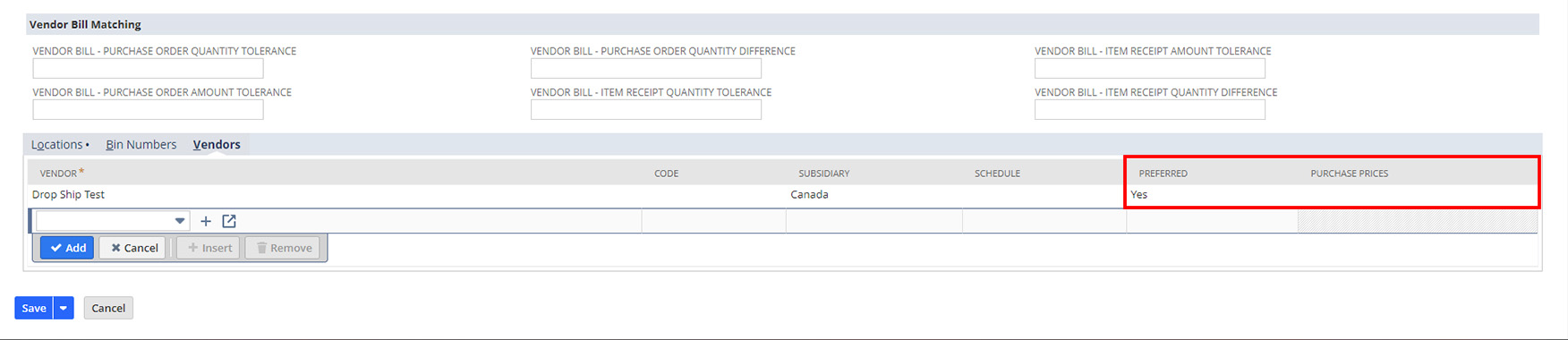Focus Purchase Order Amount Tolerance field
Image resolution: width=1568 pixels, height=340 pixels.
tap(149, 109)
